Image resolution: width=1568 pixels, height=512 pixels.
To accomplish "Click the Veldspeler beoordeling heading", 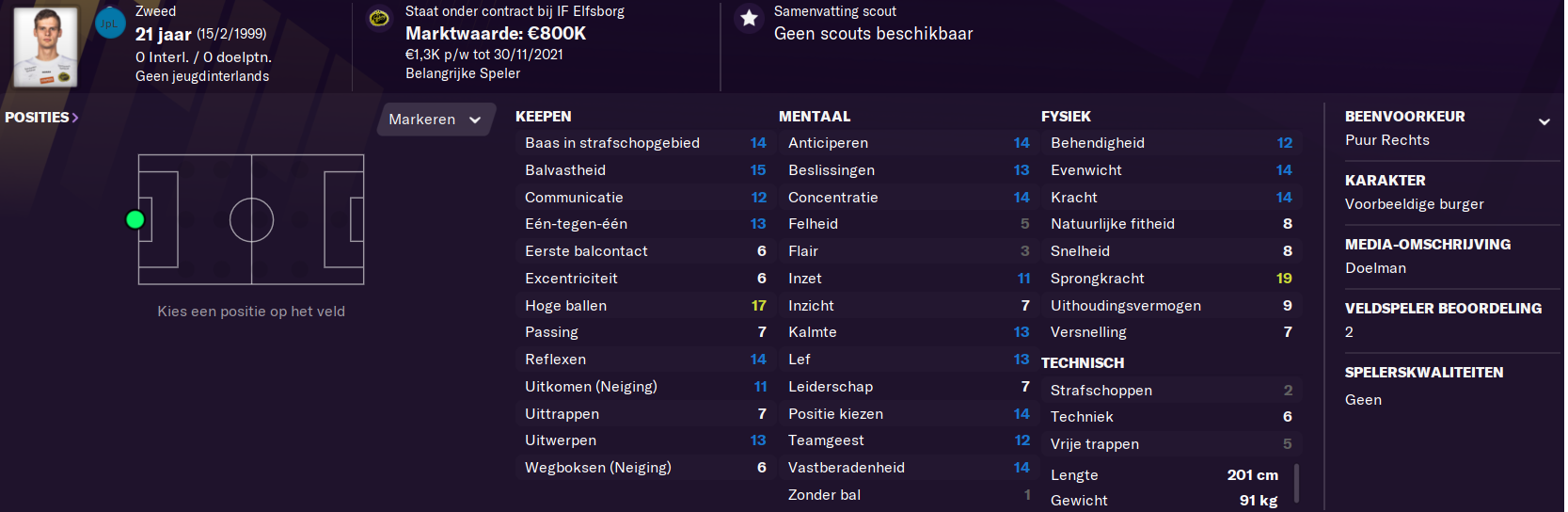I will coord(1443,308).
